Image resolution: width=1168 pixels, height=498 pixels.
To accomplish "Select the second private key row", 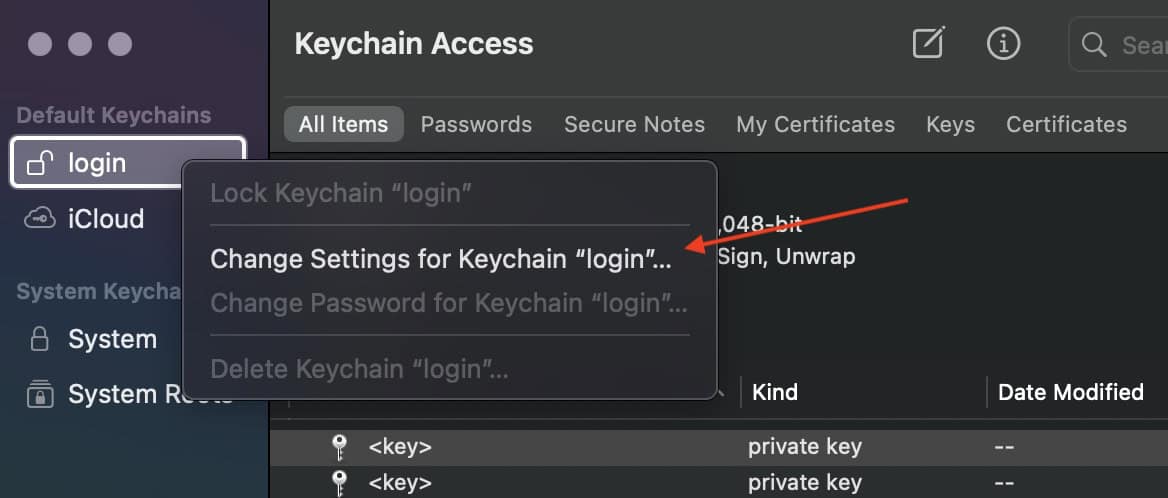I will point(700,482).
